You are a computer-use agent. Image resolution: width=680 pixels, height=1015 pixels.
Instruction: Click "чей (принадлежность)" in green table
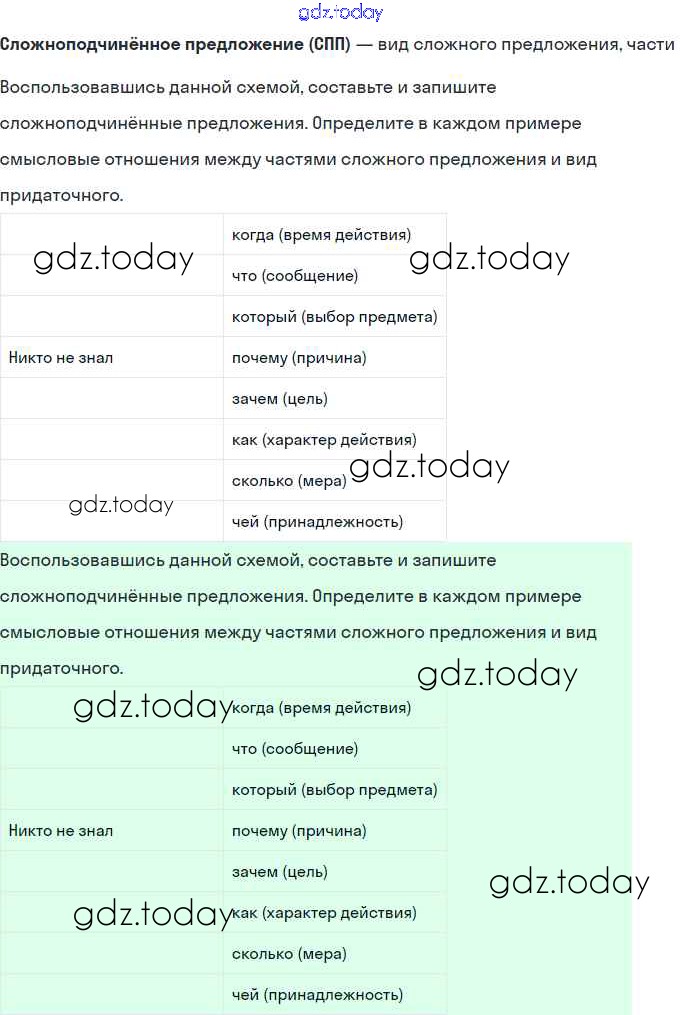(317, 995)
